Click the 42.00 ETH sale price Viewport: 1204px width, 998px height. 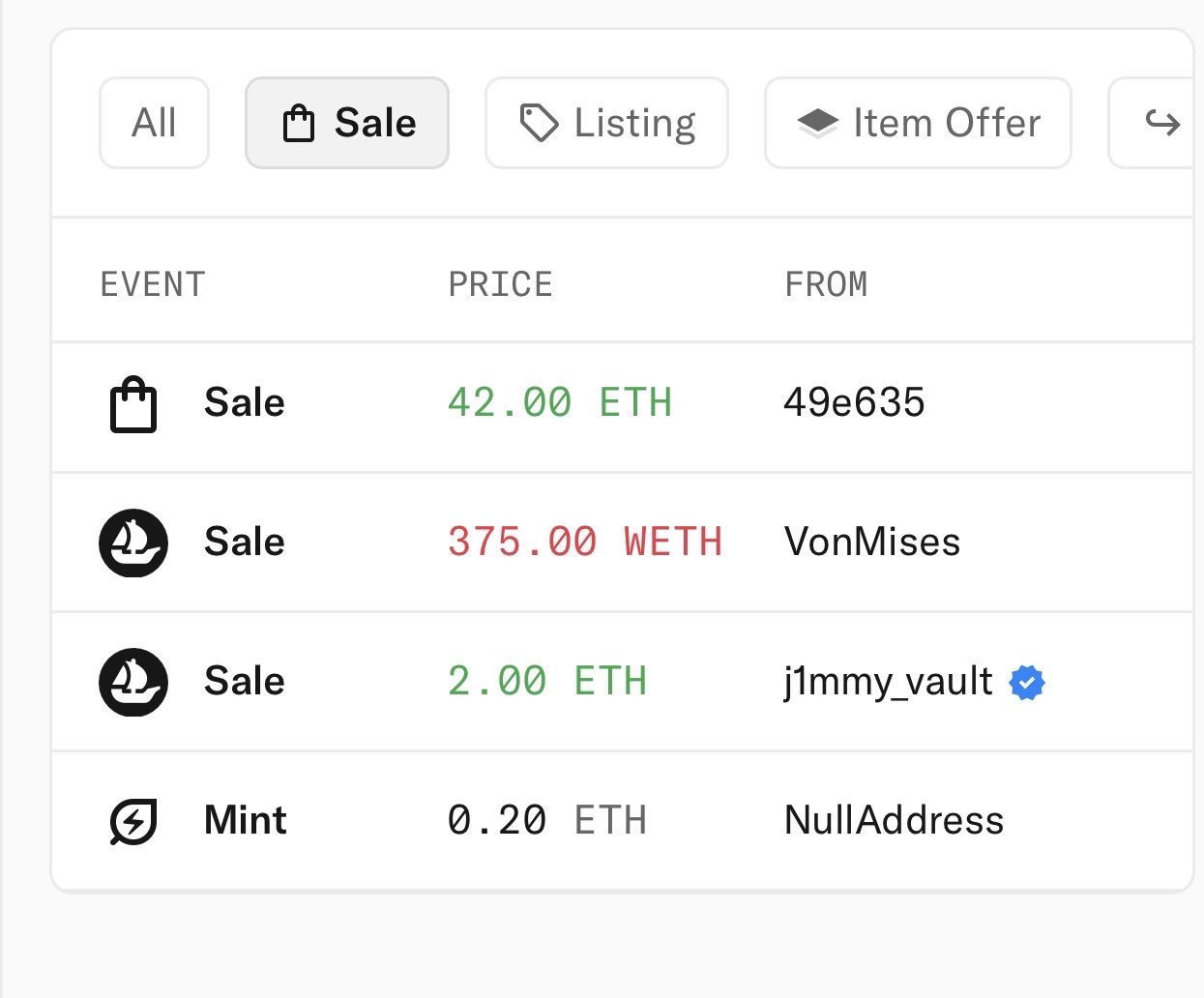coord(559,403)
